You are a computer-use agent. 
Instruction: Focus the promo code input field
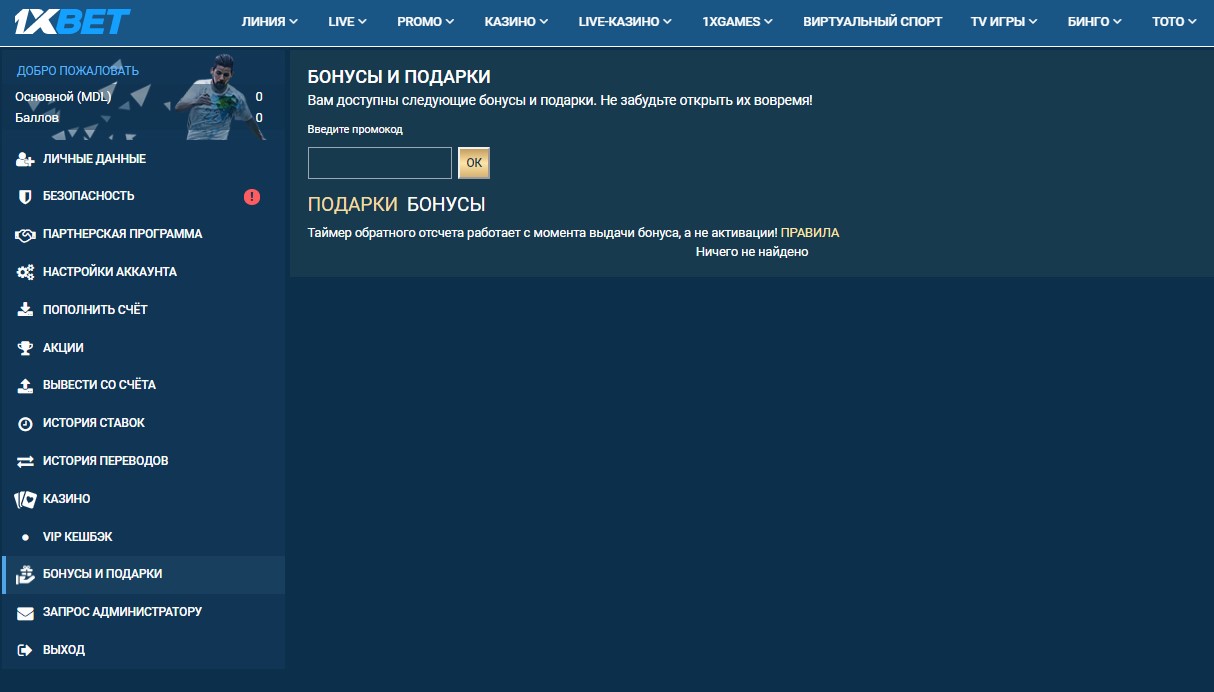click(x=380, y=163)
